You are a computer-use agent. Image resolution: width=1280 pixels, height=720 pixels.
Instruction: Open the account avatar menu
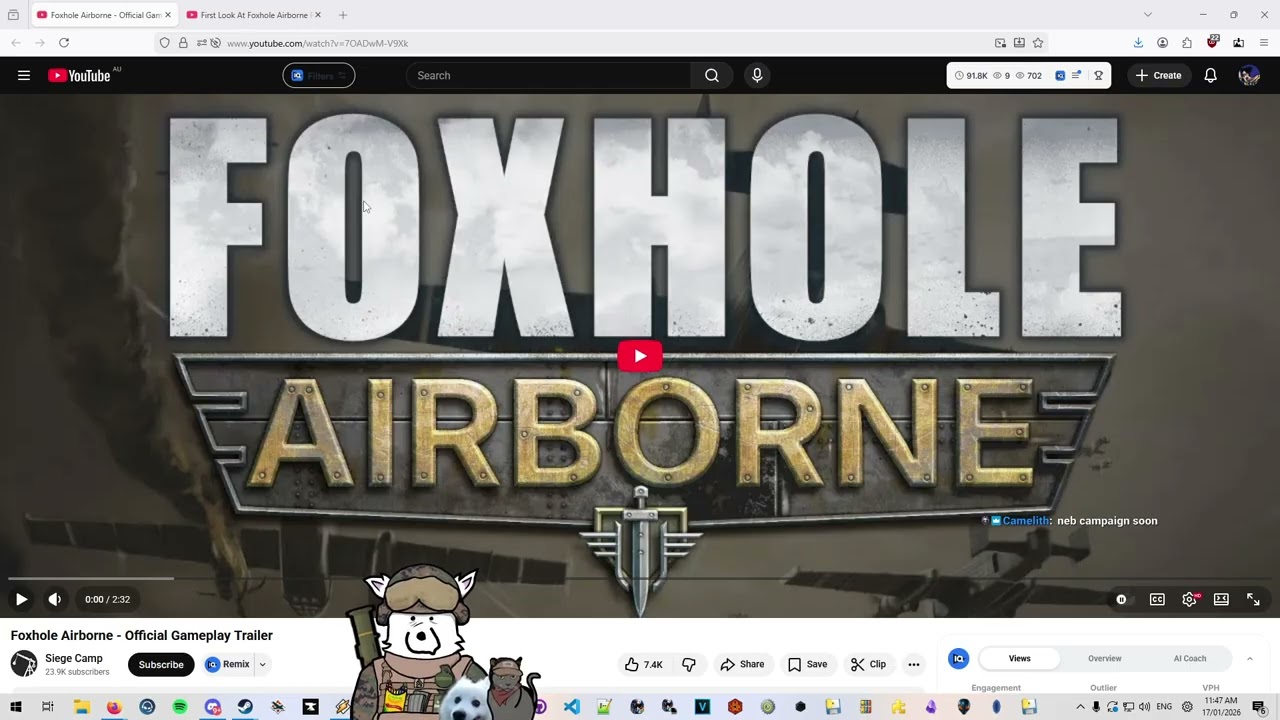1249,75
